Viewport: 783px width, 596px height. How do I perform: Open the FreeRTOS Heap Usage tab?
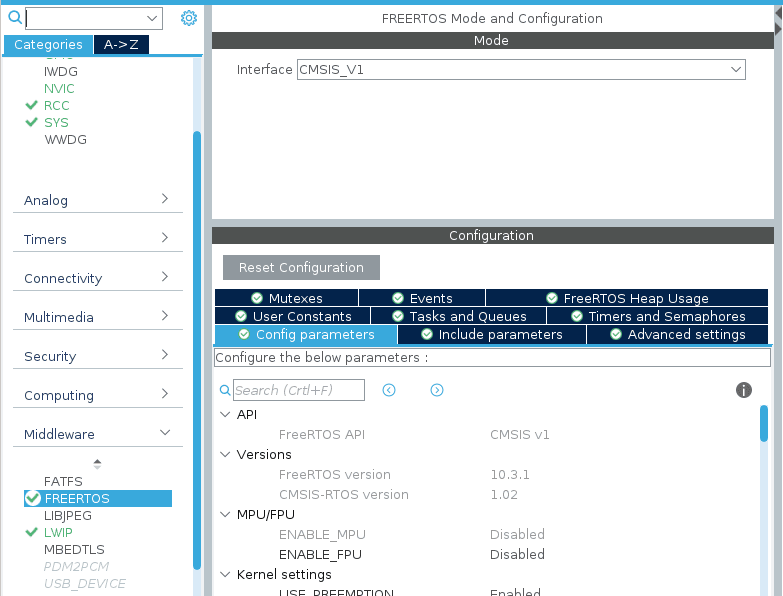tap(627, 298)
